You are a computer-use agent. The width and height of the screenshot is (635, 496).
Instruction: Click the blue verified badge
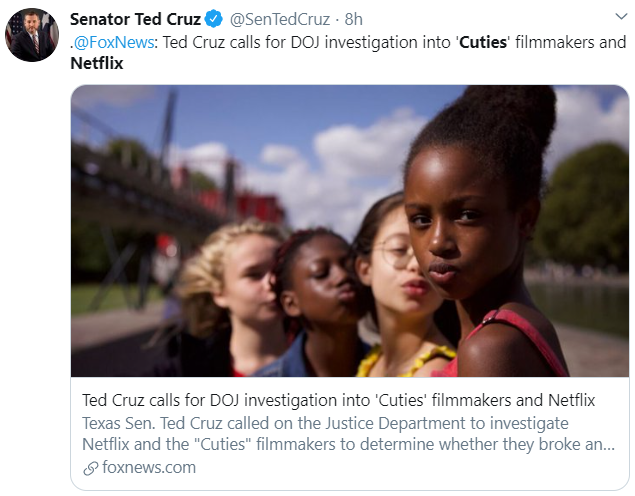point(216,18)
